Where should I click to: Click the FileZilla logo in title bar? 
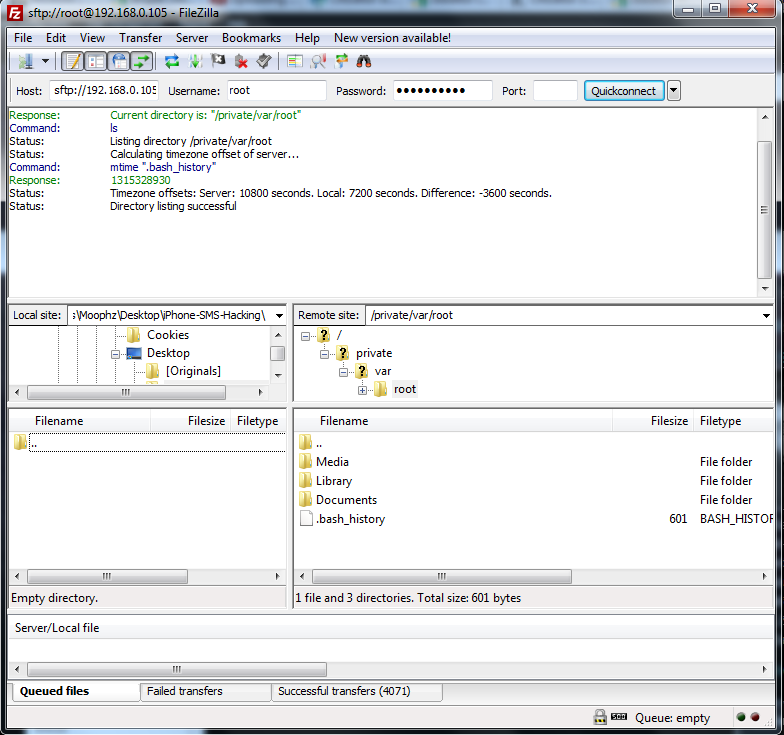click(x=15, y=12)
